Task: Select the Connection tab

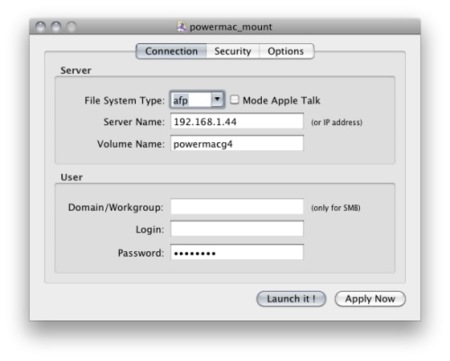Action: (171, 51)
